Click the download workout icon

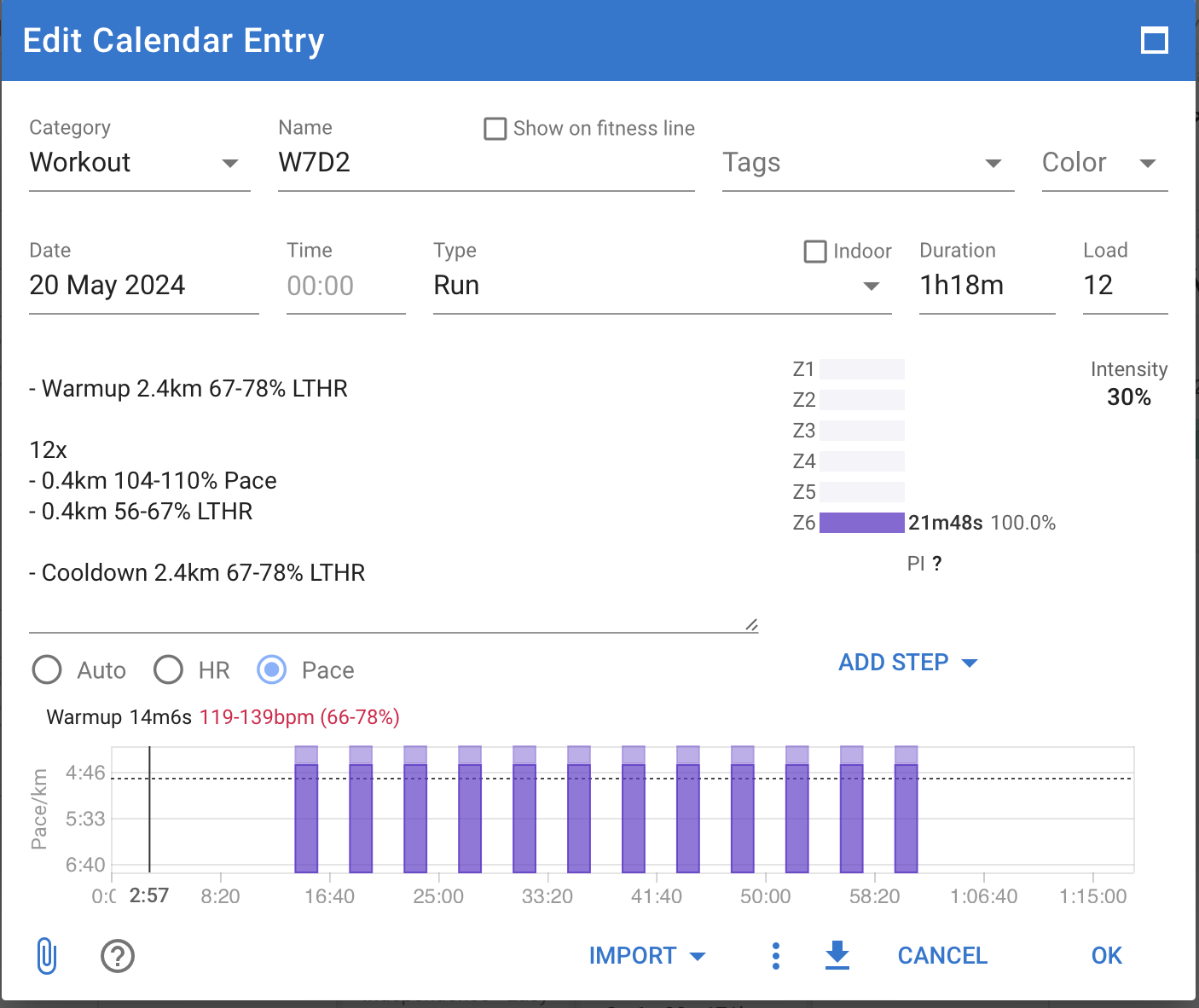837,955
